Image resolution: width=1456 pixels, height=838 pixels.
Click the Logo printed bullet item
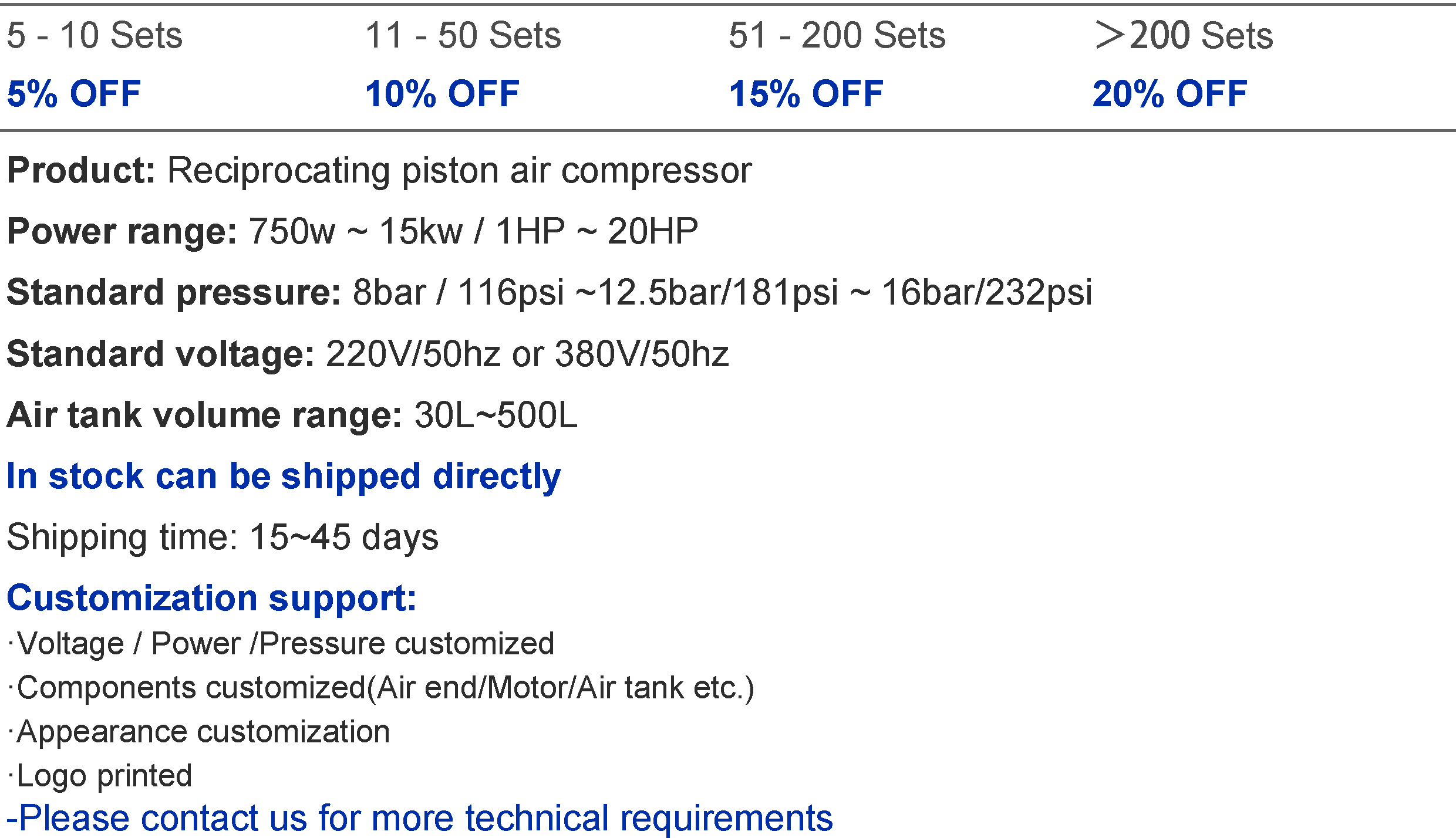(100, 776)
